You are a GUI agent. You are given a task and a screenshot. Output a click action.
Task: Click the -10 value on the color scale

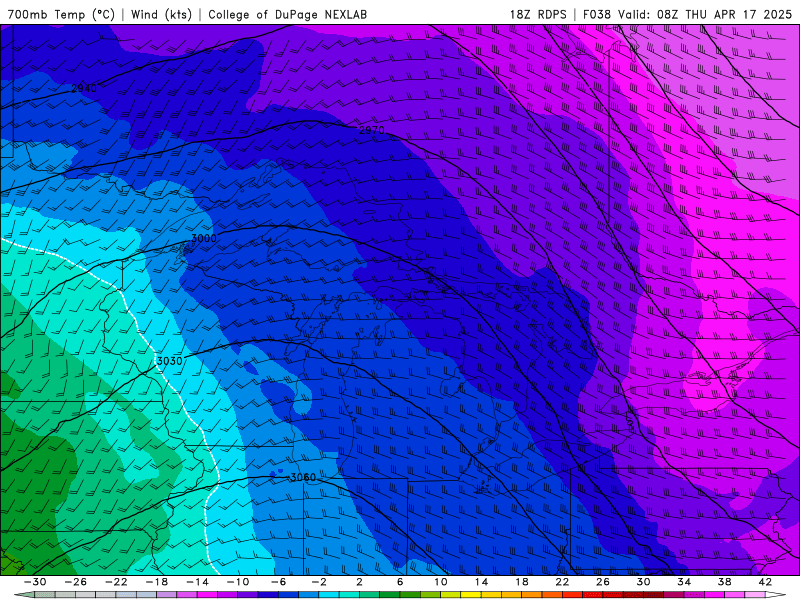coord(237,582)
